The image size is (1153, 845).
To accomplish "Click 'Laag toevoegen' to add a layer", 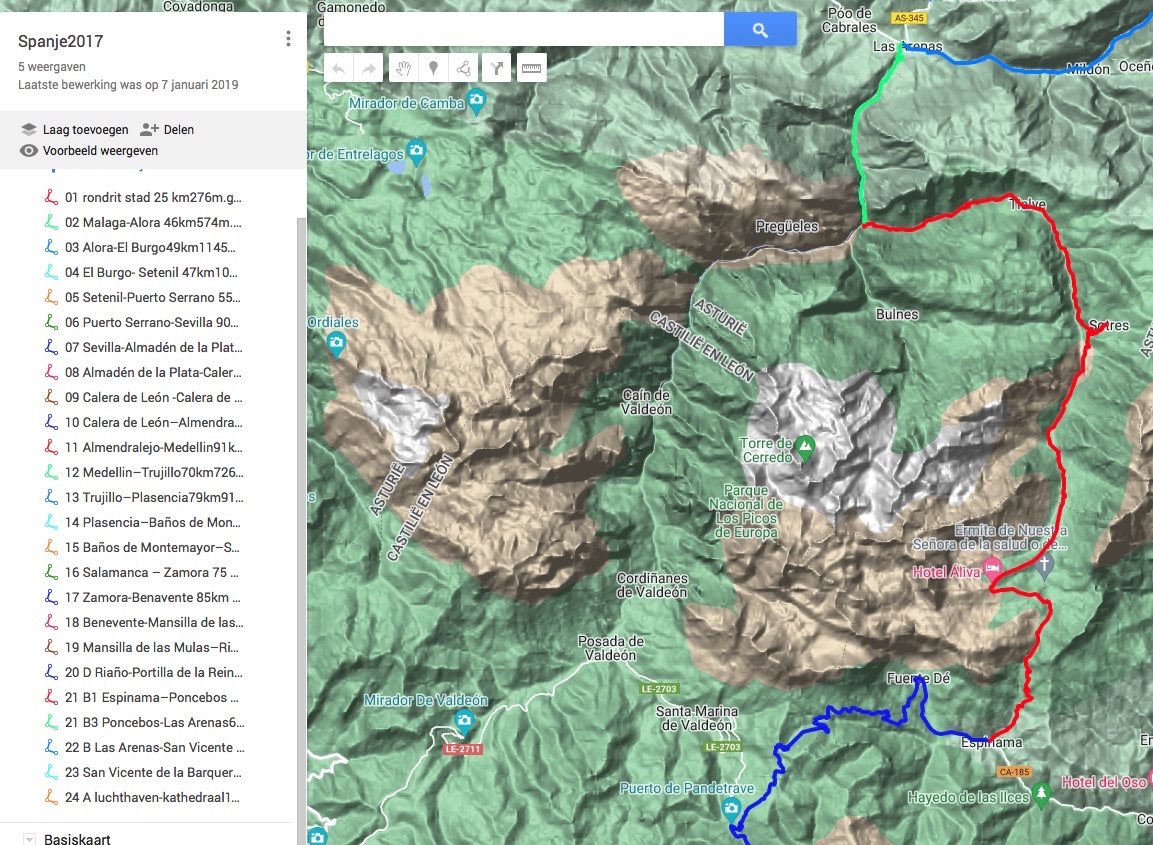I will (74, 129).
